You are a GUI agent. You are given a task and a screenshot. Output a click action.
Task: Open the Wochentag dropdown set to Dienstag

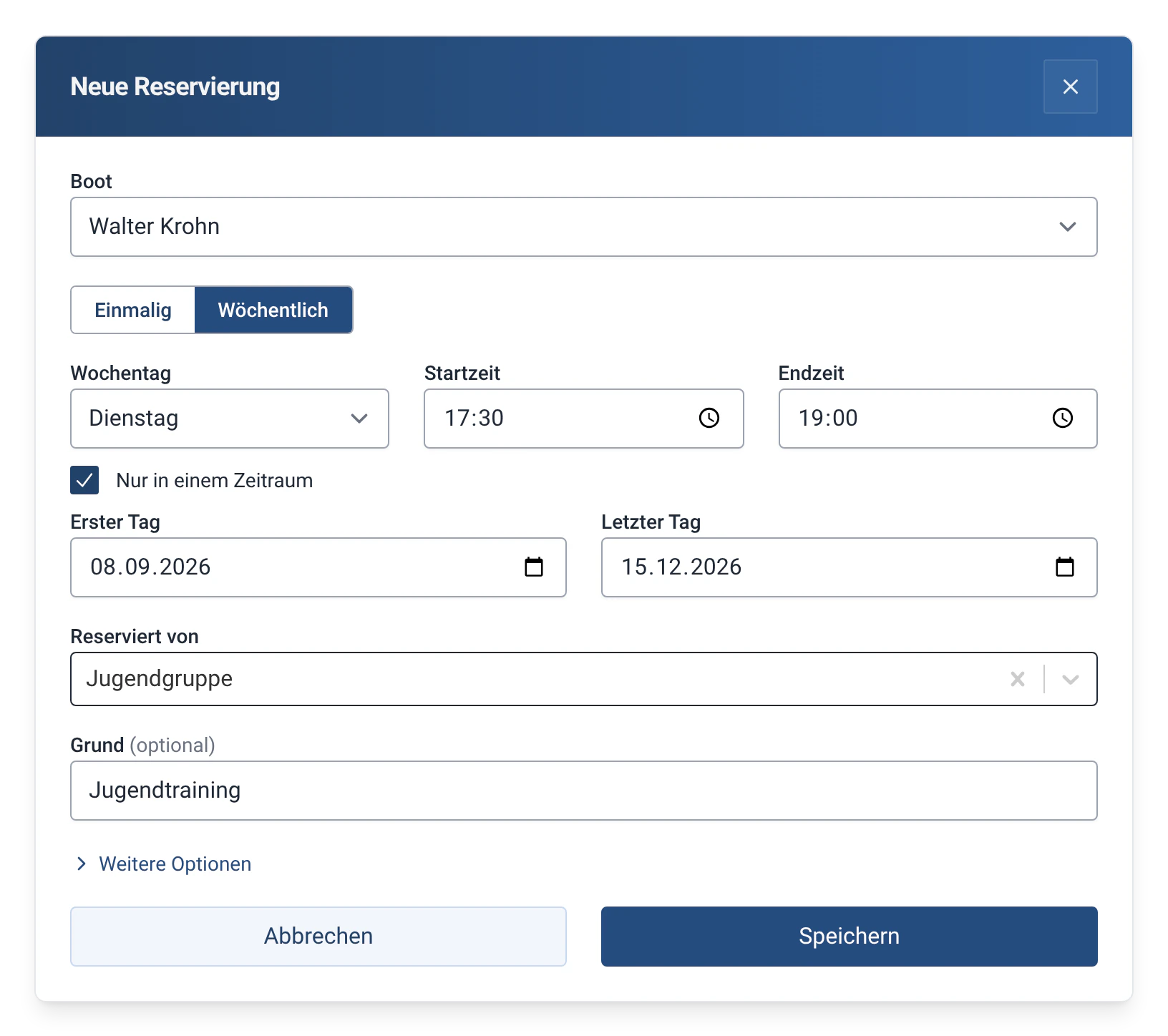pos(229,419)
